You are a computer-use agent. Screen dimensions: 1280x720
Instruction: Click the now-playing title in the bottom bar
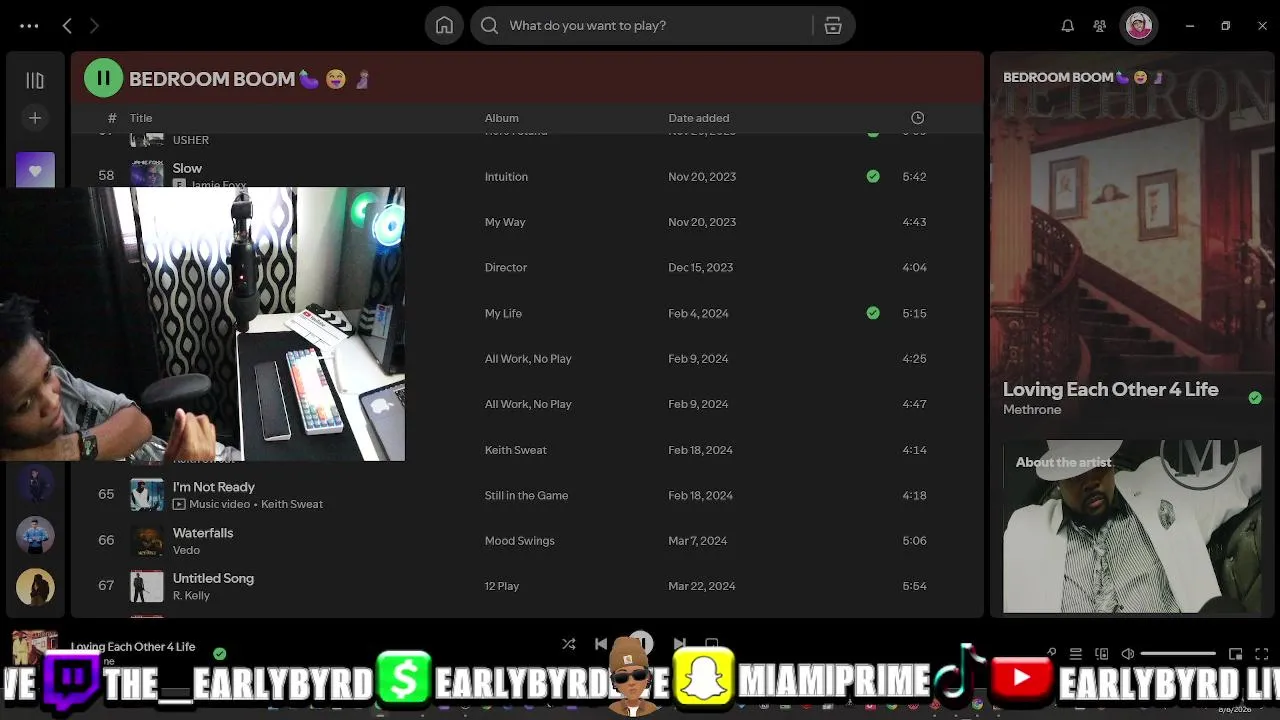(133, 647)
